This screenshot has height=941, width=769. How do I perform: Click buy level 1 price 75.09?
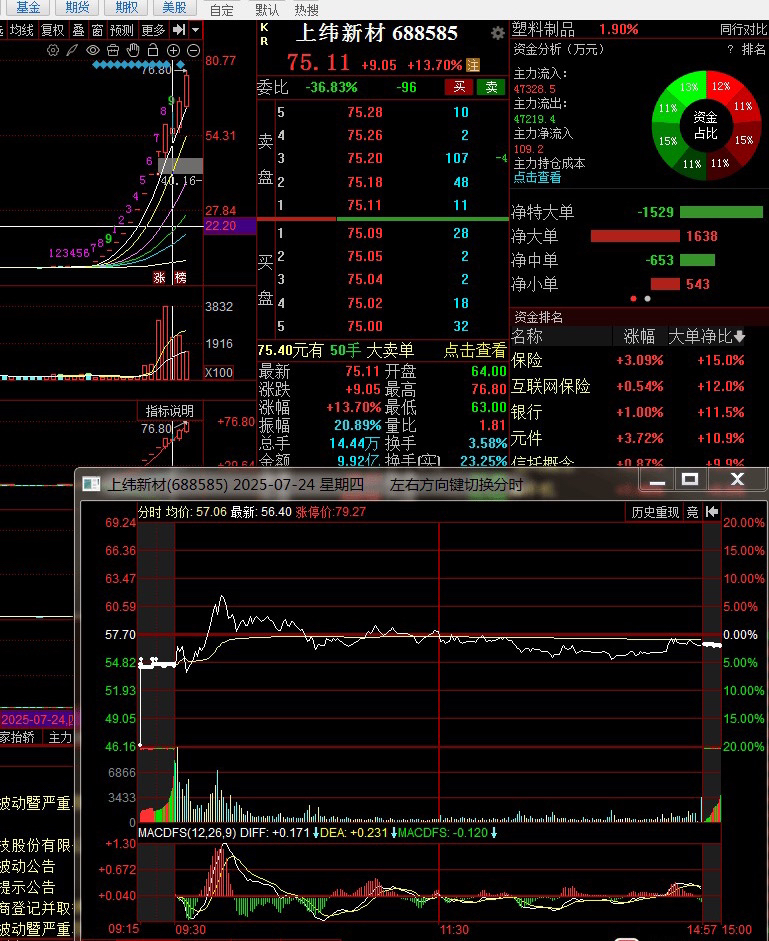tap(364, 233)
